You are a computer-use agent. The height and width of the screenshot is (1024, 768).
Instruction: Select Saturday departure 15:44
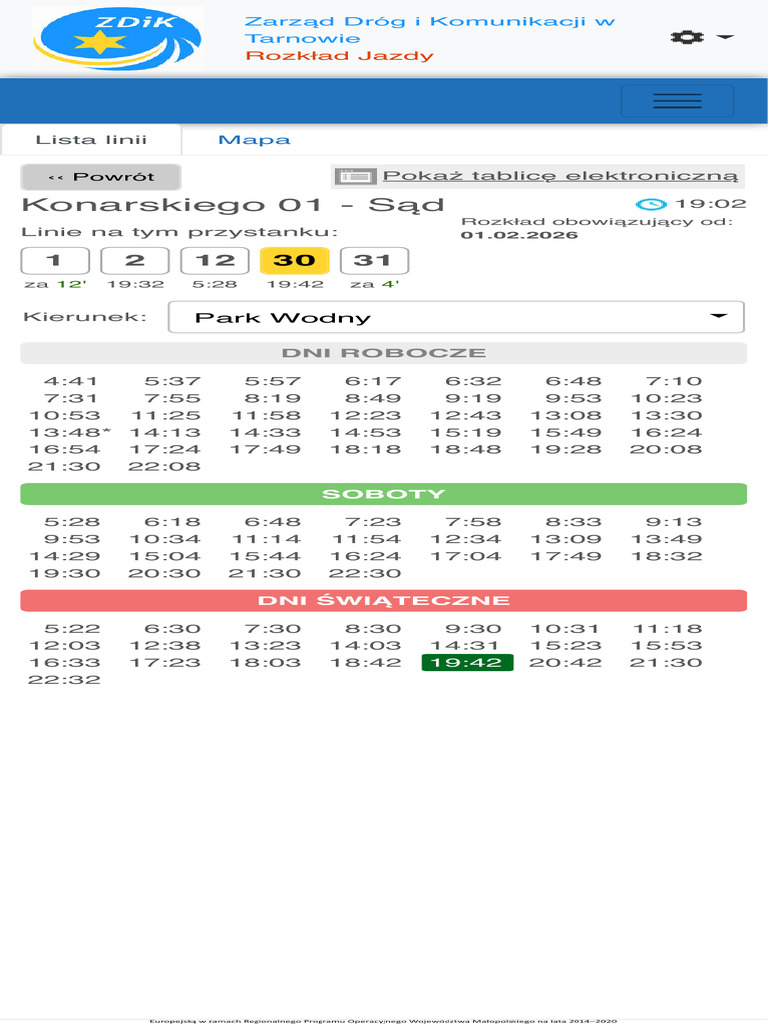coord(264,556)
